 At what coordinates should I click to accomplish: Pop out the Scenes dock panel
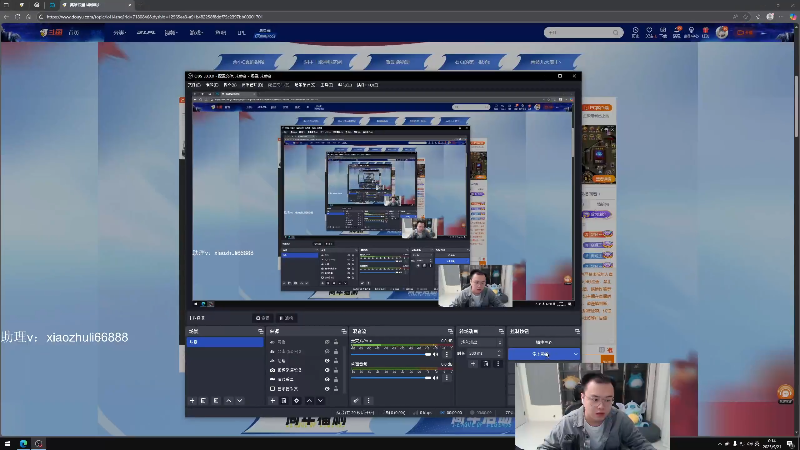click(260, 332)
